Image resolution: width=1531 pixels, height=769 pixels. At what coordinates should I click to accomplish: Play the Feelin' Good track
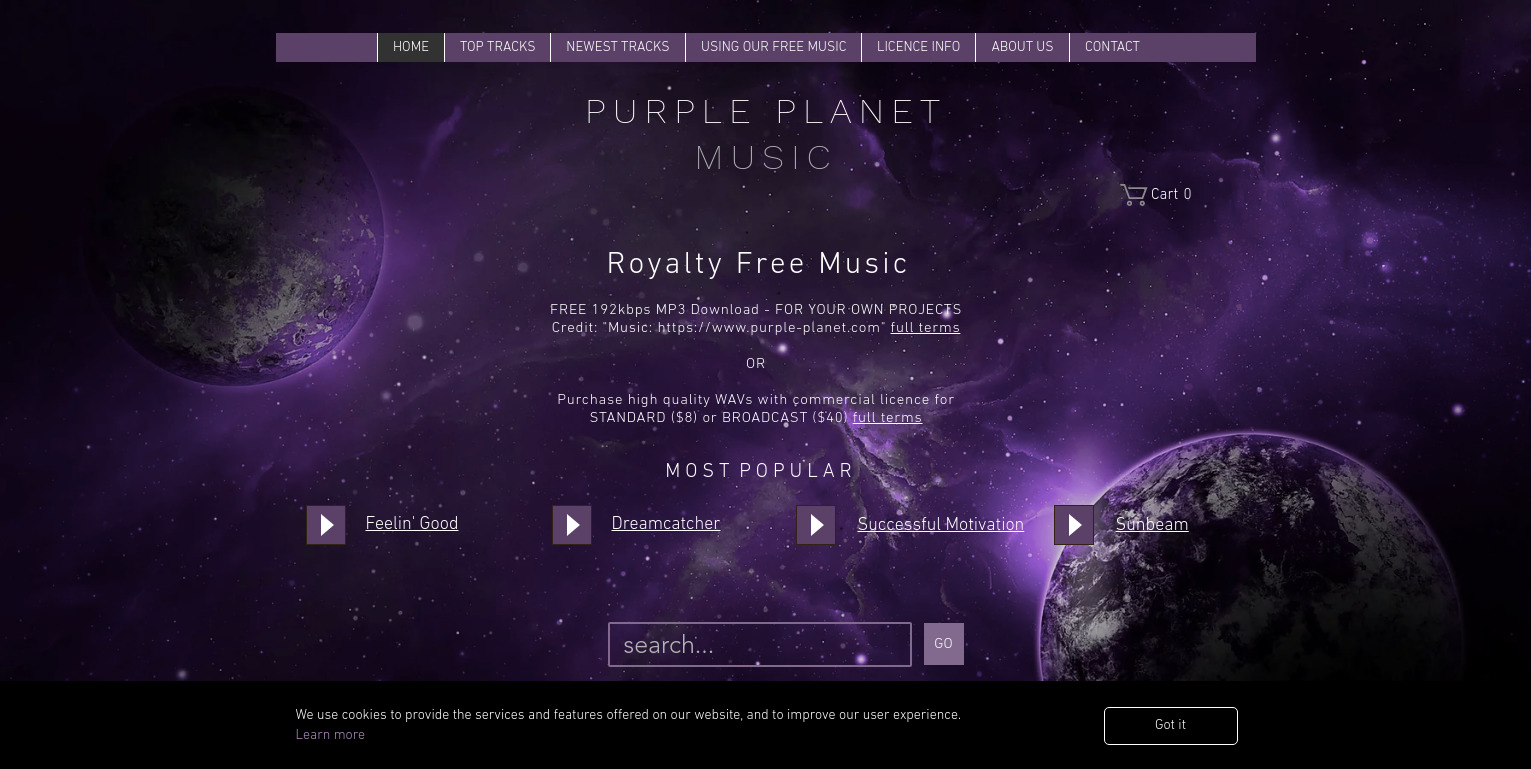click(326, 525)
